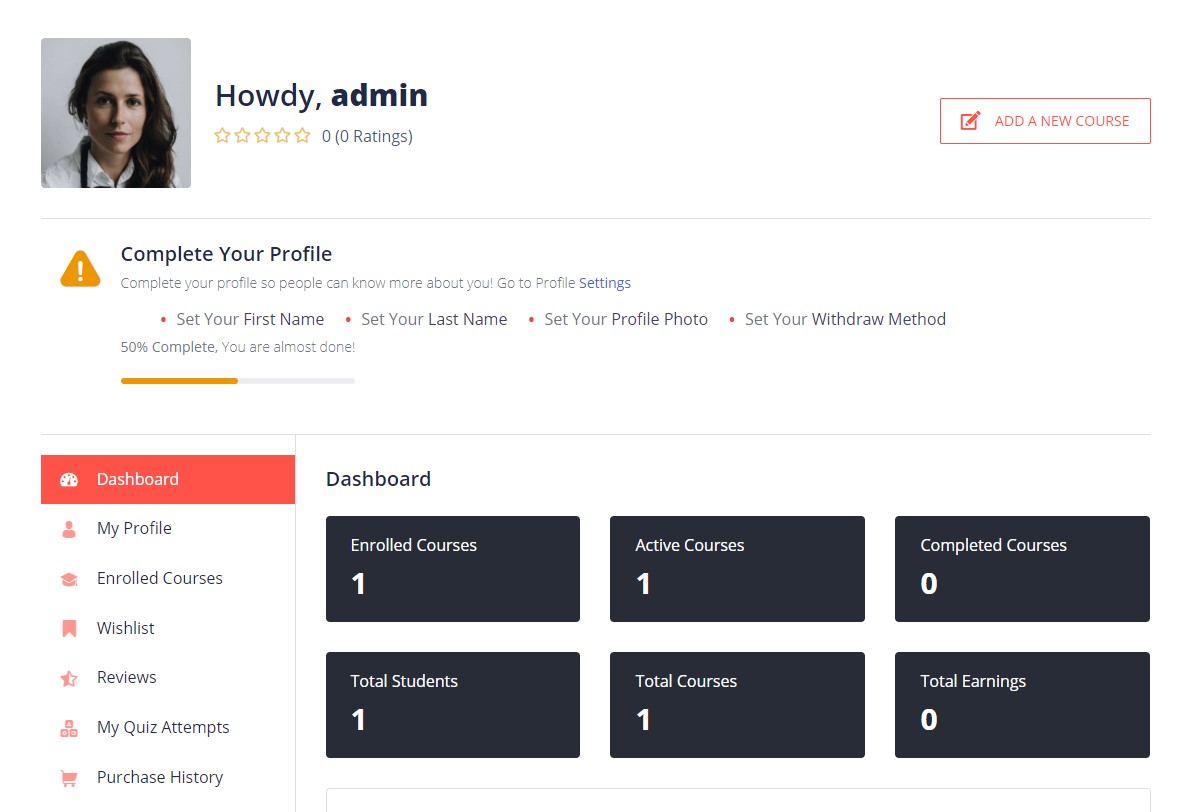The height and width of the screenshot is (812, 1195).
Task: Go to the Wishlist menu item
Action: (x=126, y=628)
